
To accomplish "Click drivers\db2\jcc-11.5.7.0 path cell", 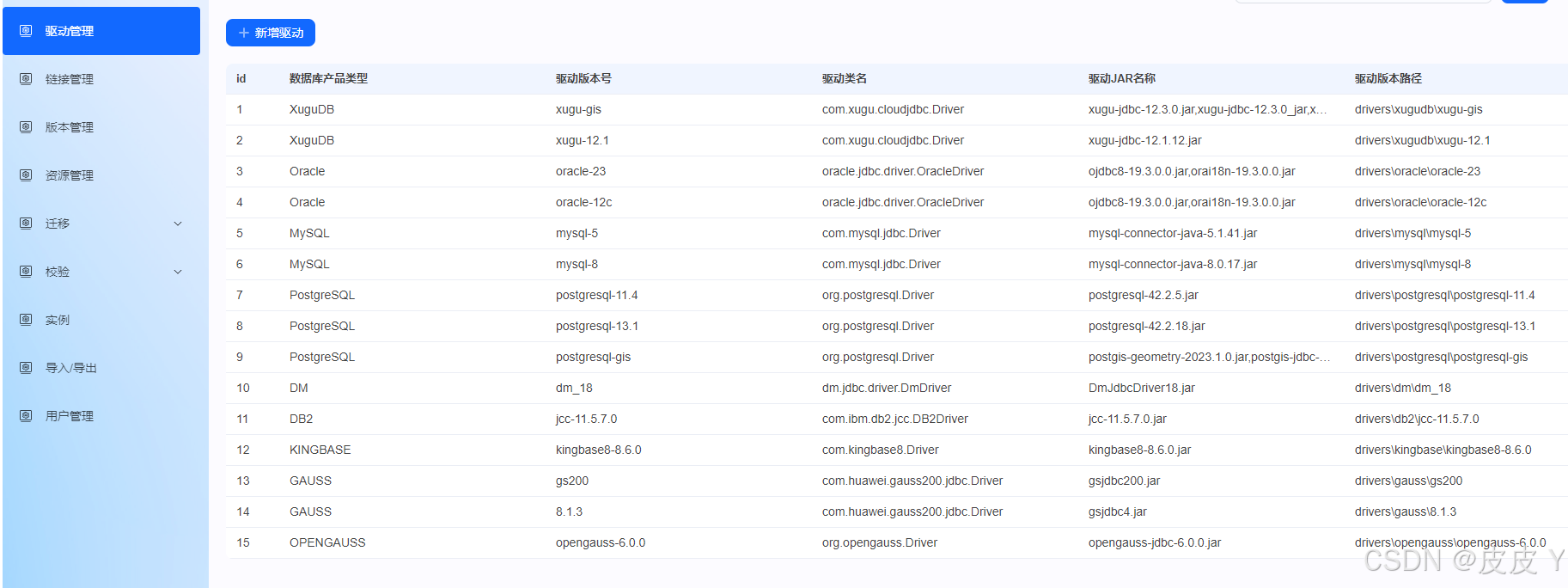I will 1417,419.
